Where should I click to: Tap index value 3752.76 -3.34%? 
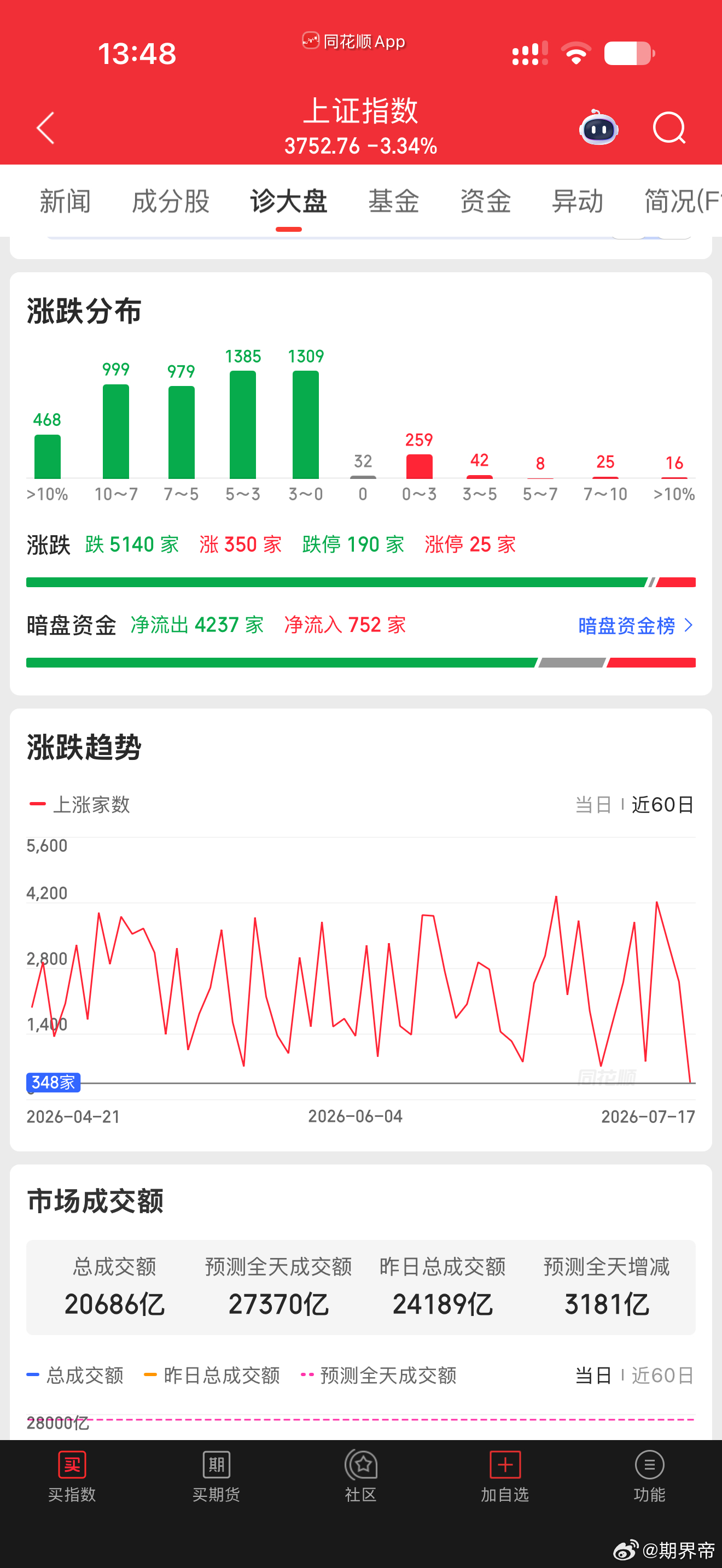361,146
